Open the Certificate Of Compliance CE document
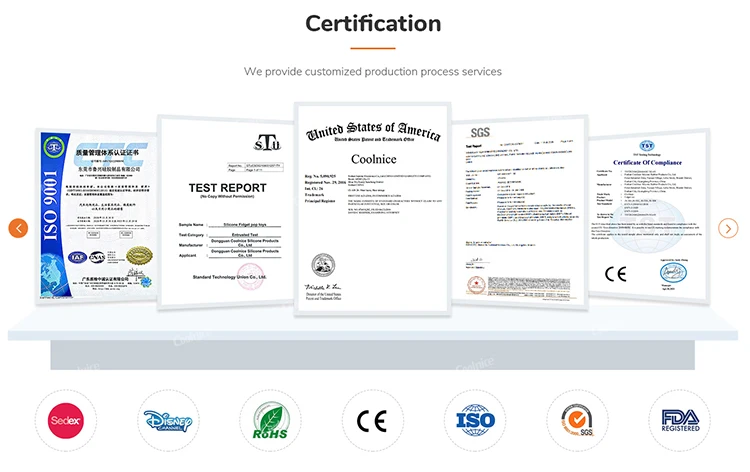This screenshot has height=472, width=750. (x=649, y=216)
